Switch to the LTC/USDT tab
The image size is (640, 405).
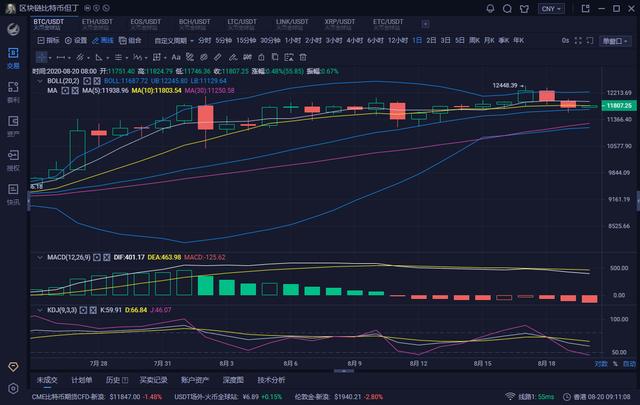(x=242, y=24)
